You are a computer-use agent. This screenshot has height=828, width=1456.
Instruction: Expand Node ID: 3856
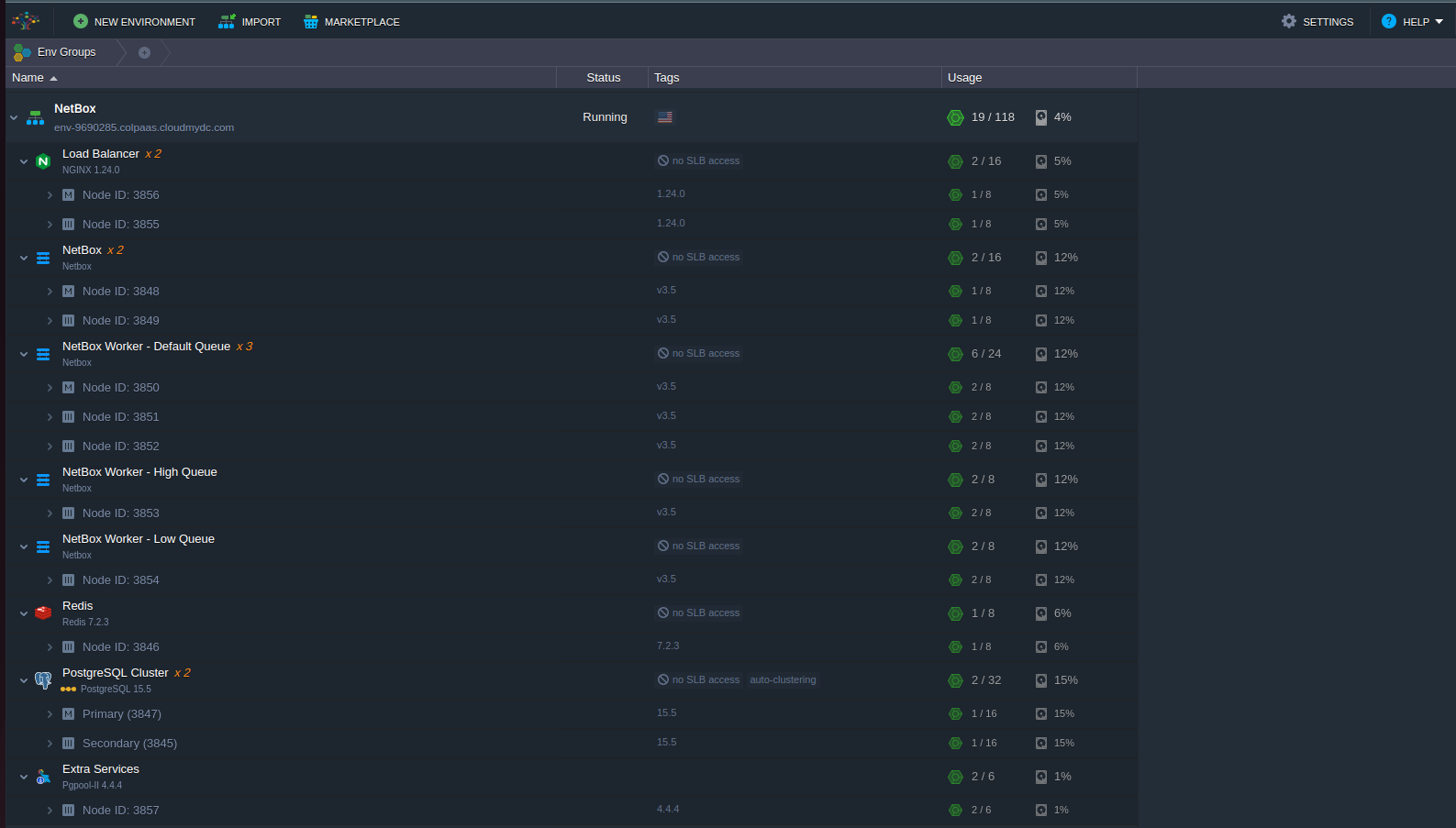click(50, 195)
